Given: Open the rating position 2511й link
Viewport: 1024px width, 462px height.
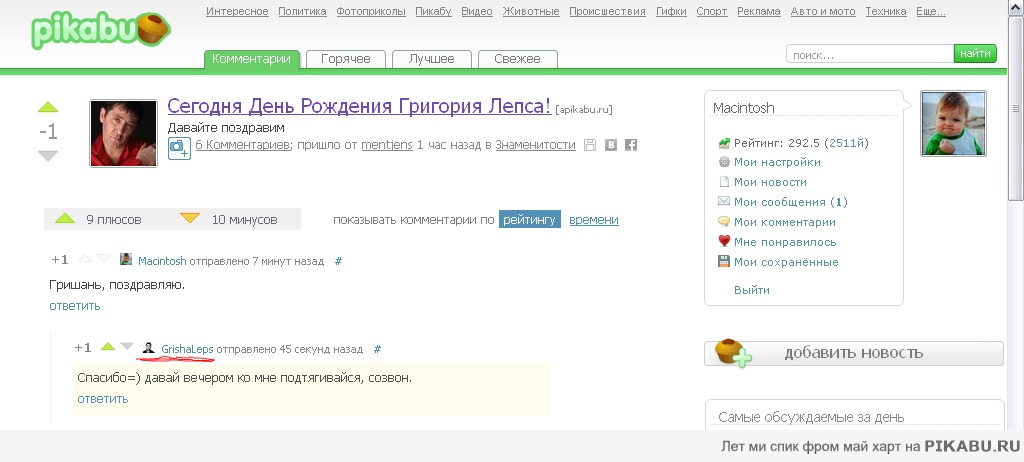Looking at the screenshot, I should [847, 142].
